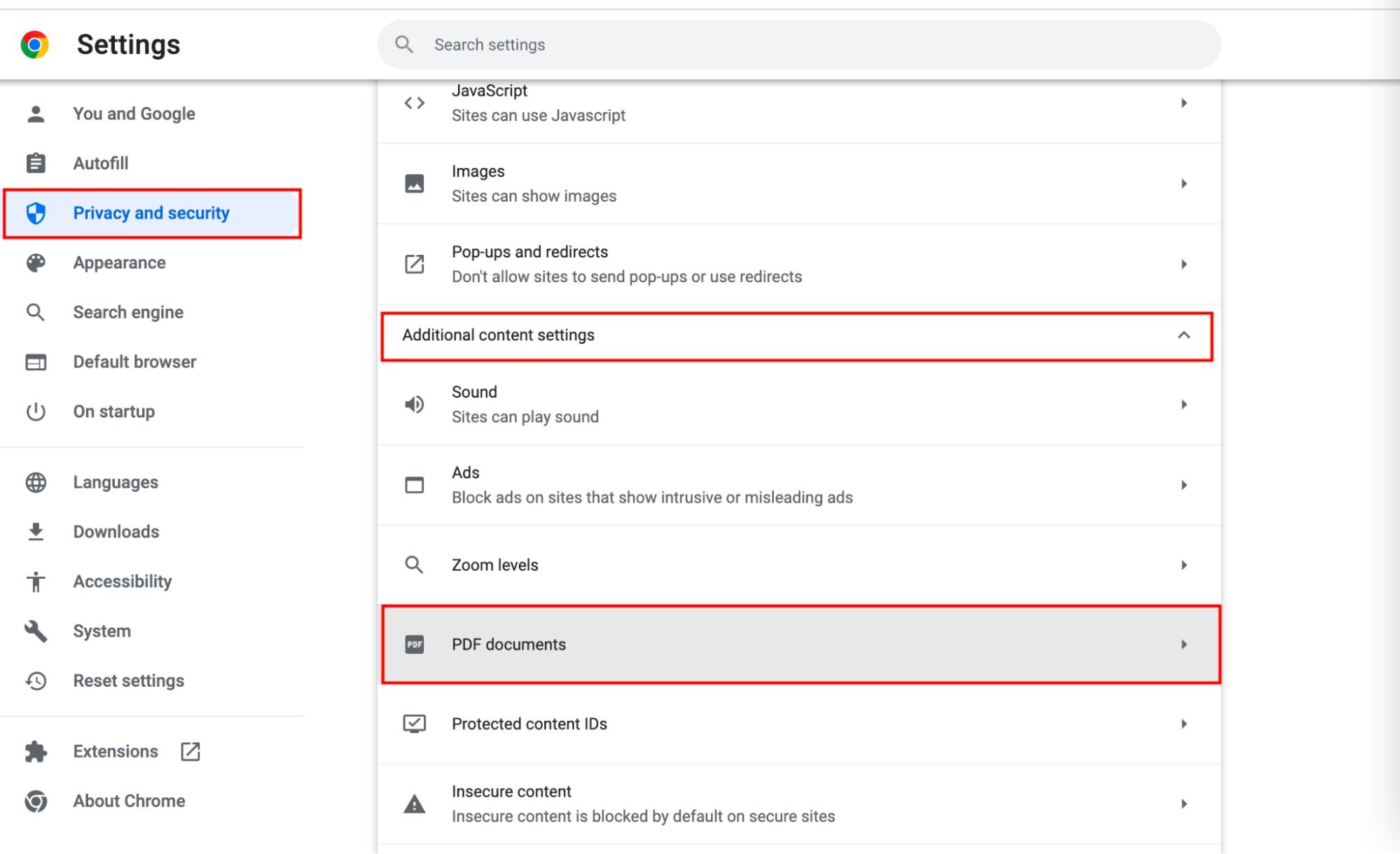The height and width of the screenshot is (854, 1400).
Task: Open Downloads settings section
Action: click(x=116, y=531)
